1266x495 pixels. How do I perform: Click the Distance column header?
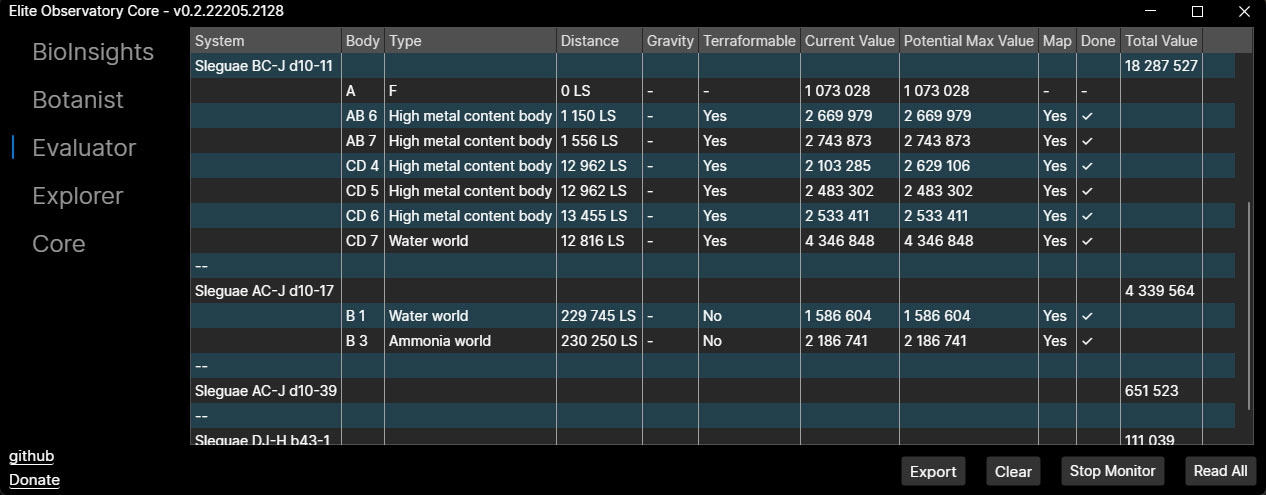pos(599,41)
